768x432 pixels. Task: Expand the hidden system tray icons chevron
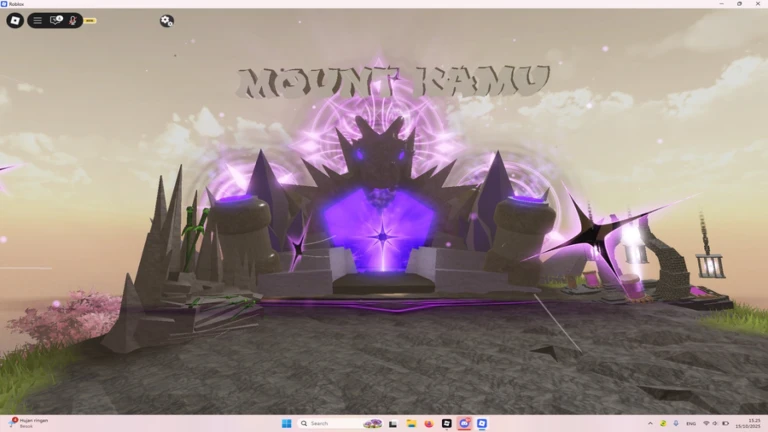click(650, 423)
